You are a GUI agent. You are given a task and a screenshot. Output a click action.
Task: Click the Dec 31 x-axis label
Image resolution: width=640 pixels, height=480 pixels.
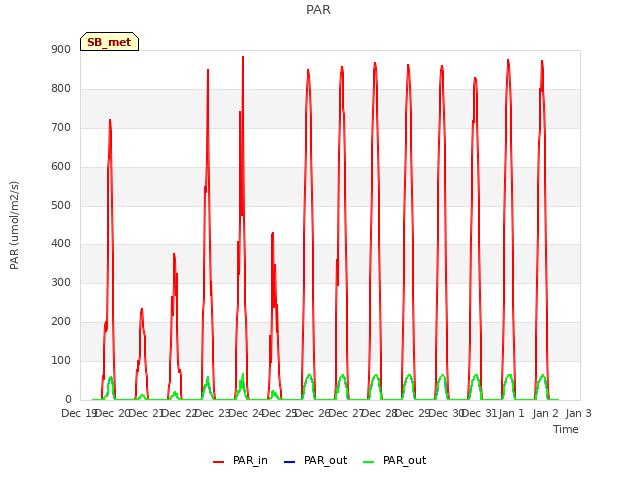point(480,413)
